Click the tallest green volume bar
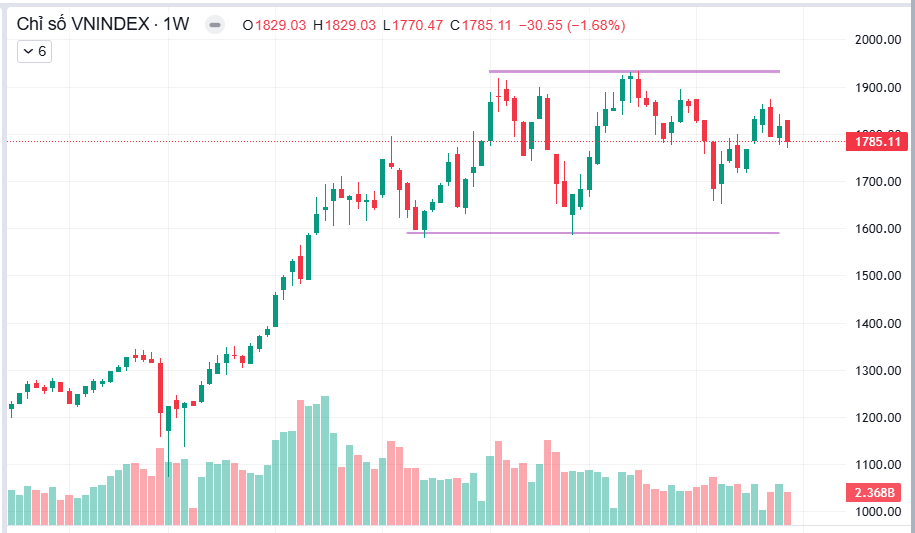Screen dimensions: 915x533 [x=325, y=461]
